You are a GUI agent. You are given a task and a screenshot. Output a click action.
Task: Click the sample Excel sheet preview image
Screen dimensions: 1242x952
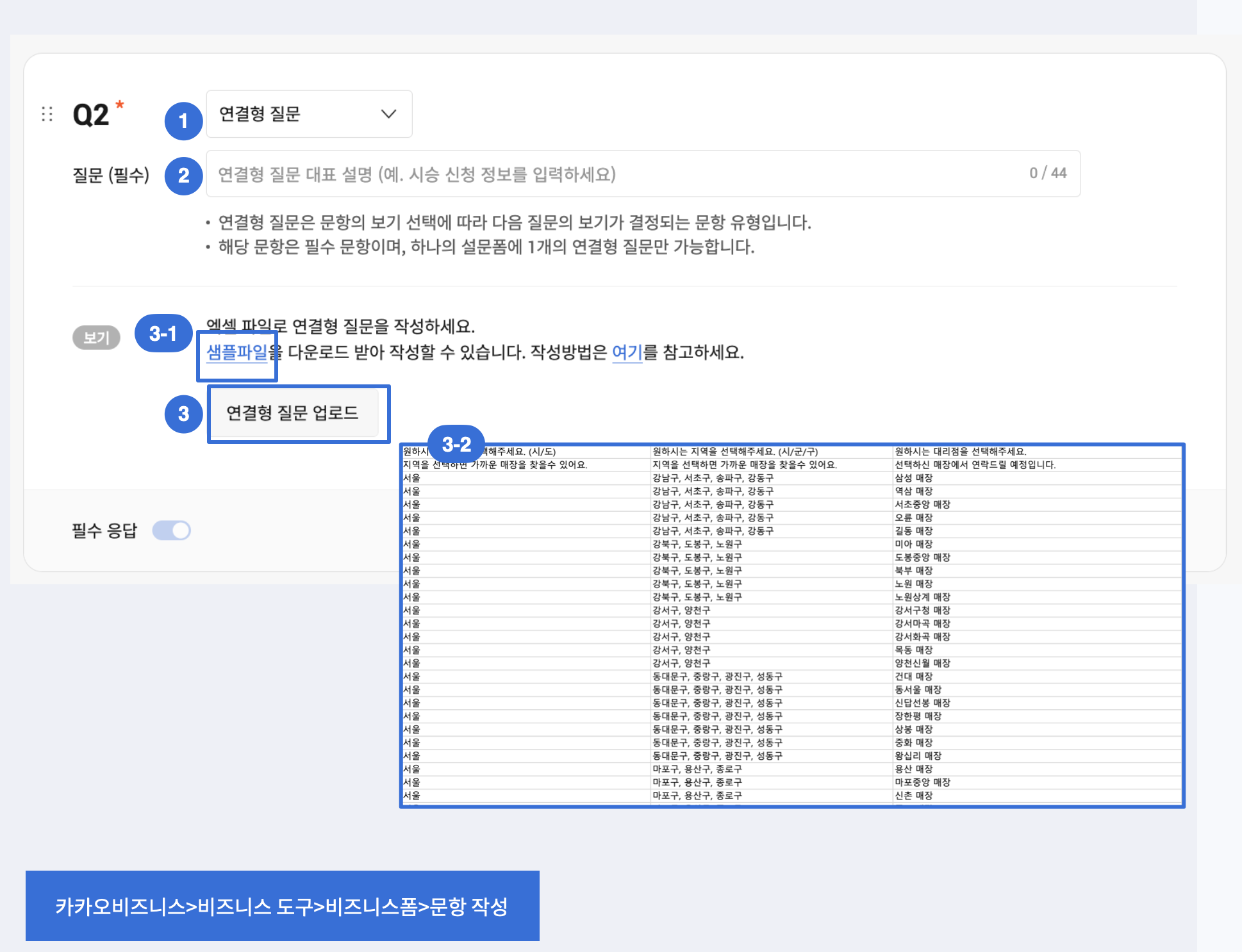792,625
